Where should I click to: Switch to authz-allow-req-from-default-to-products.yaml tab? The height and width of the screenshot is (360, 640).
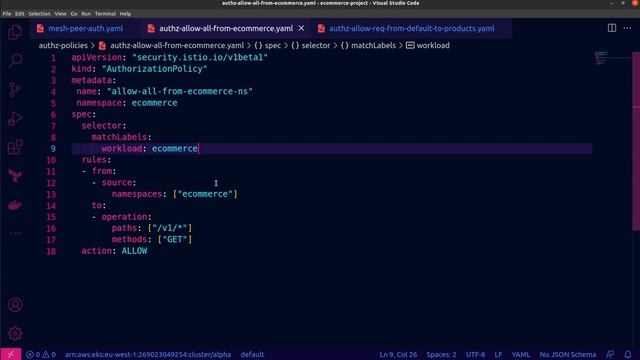coord(411,28)
